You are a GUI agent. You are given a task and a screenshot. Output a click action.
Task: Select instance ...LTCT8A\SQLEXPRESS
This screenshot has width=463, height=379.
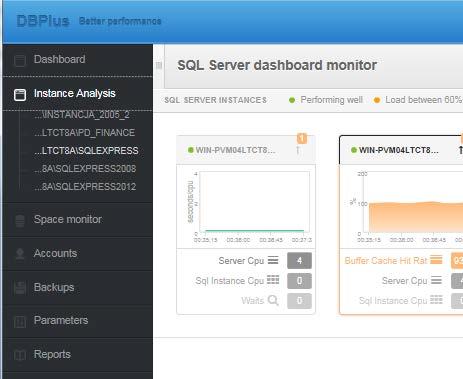[x=86, y=151]
